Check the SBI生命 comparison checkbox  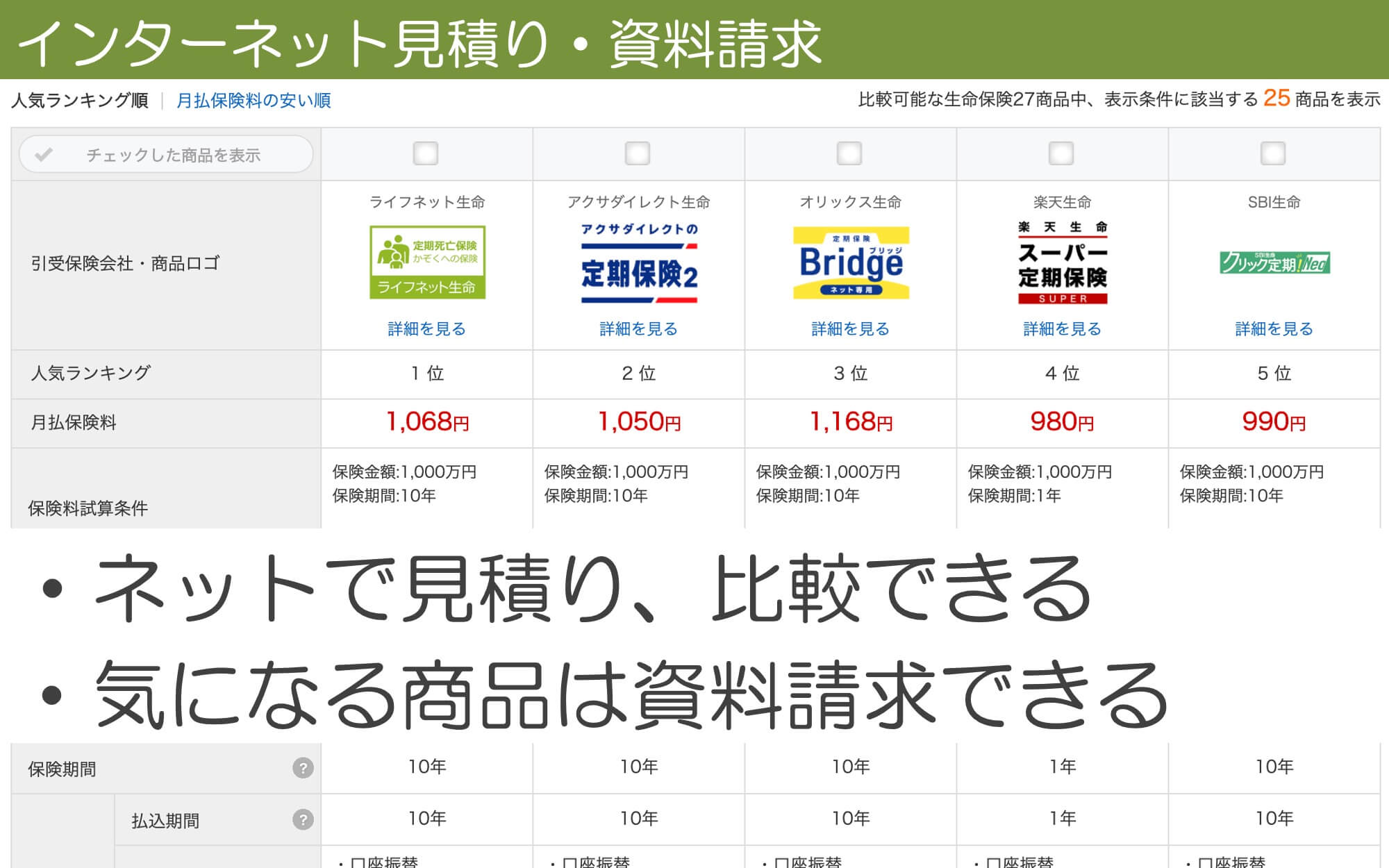pos(1273,154)
